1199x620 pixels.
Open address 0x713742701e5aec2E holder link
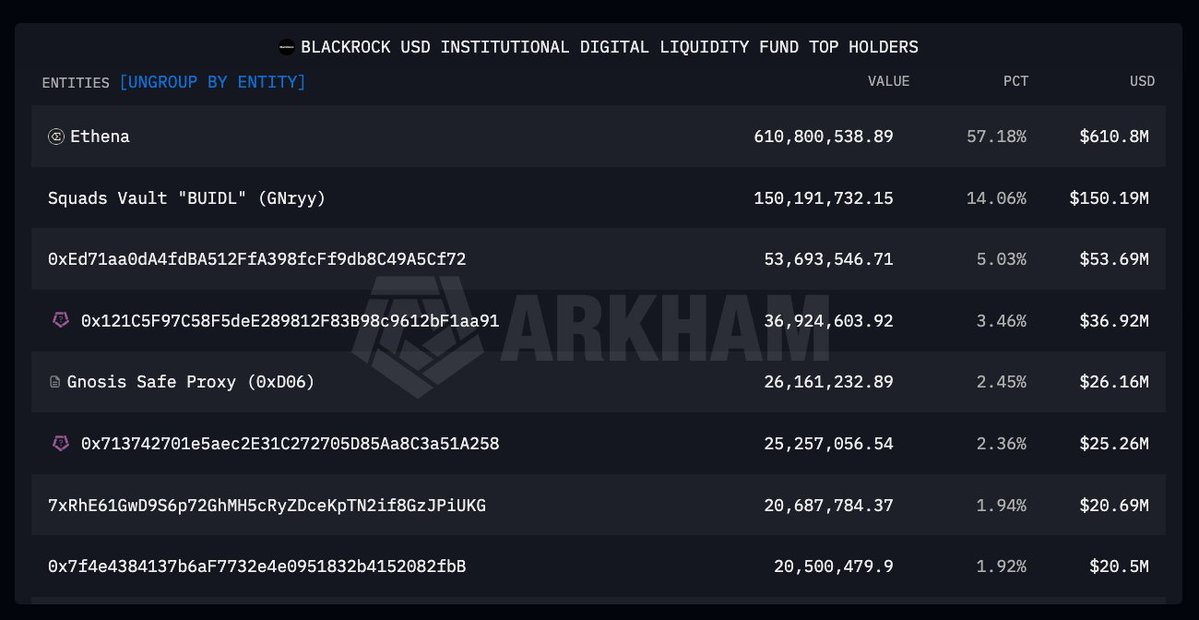pos(289,443)
